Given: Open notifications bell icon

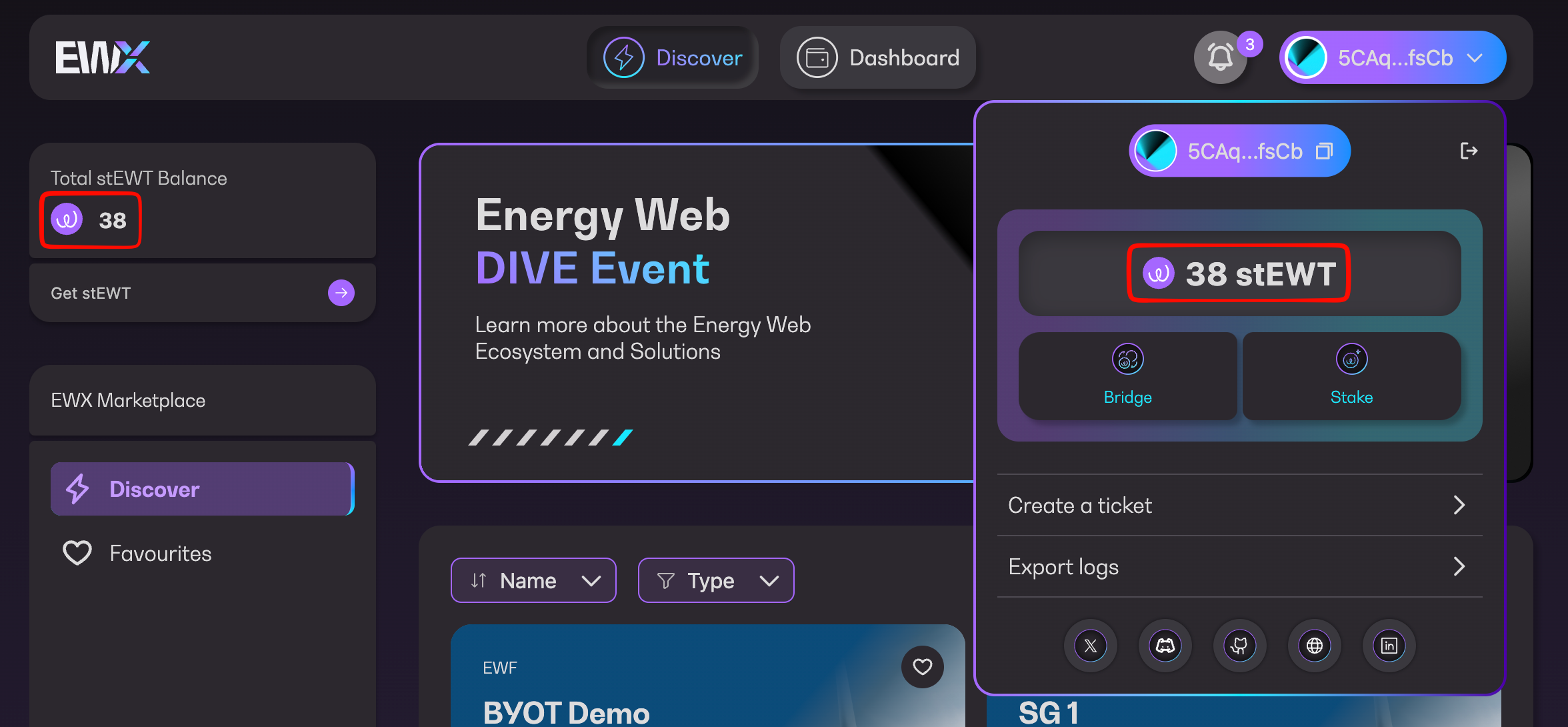Looking at the screenshot, I should (1220, 58).
